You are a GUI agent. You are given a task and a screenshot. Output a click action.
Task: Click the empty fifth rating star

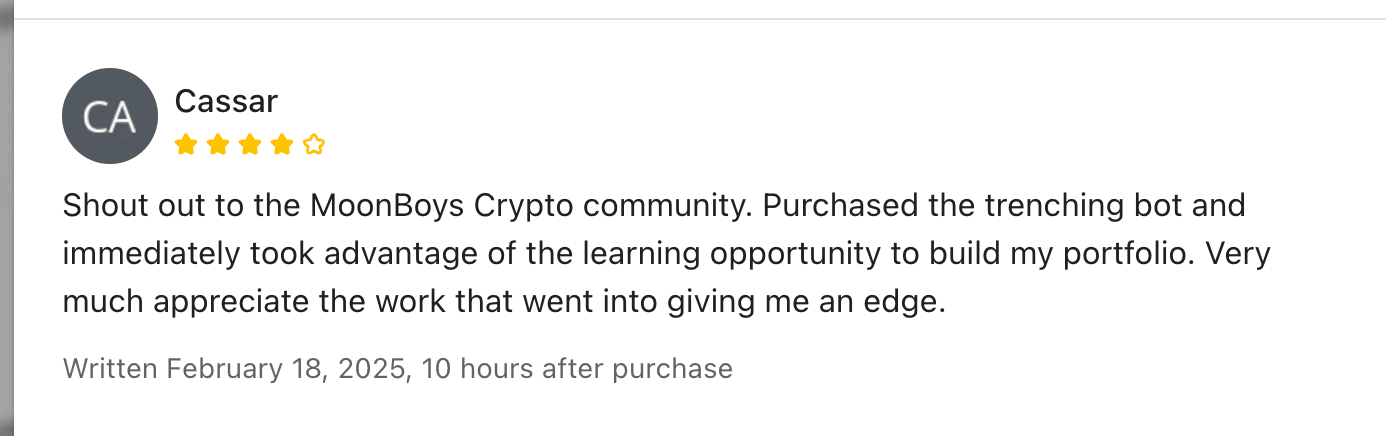click(314, 146)
